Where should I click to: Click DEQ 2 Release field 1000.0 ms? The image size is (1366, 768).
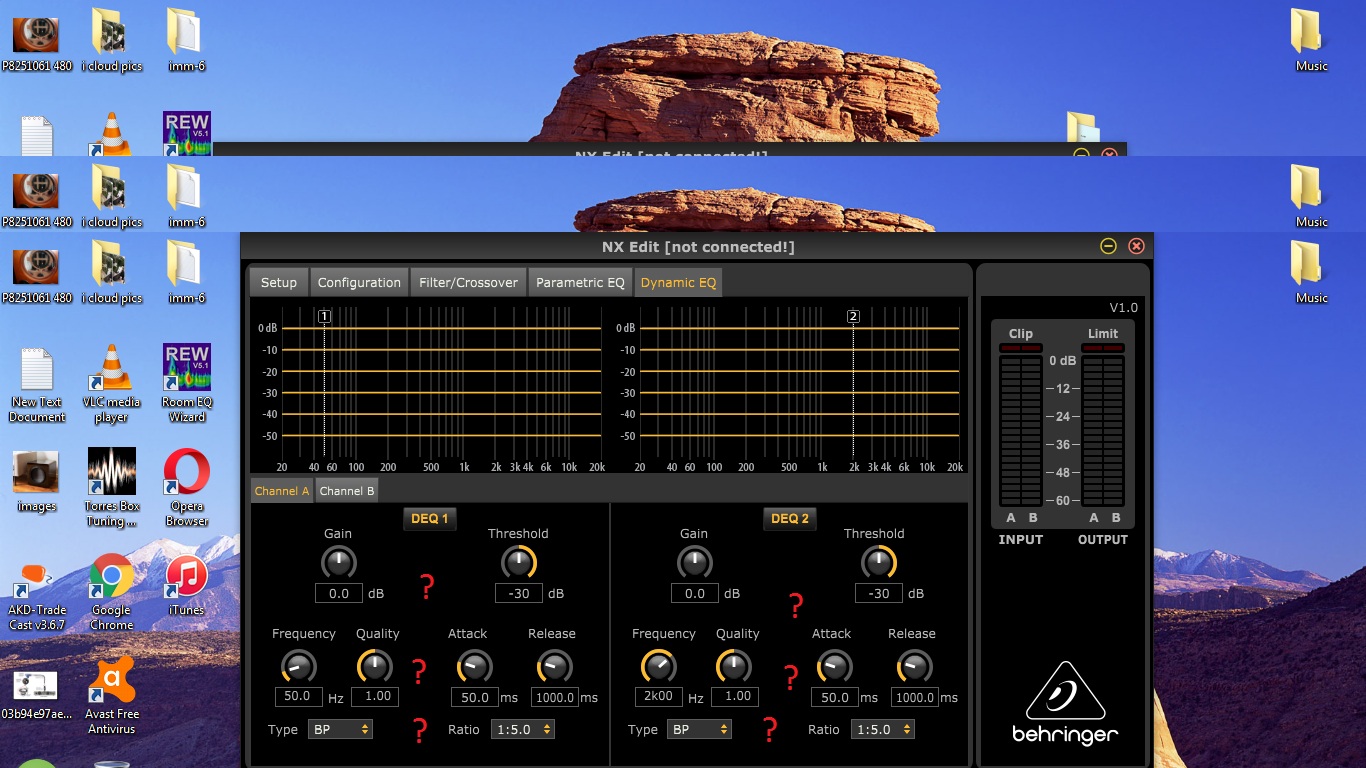pos(914,697)
